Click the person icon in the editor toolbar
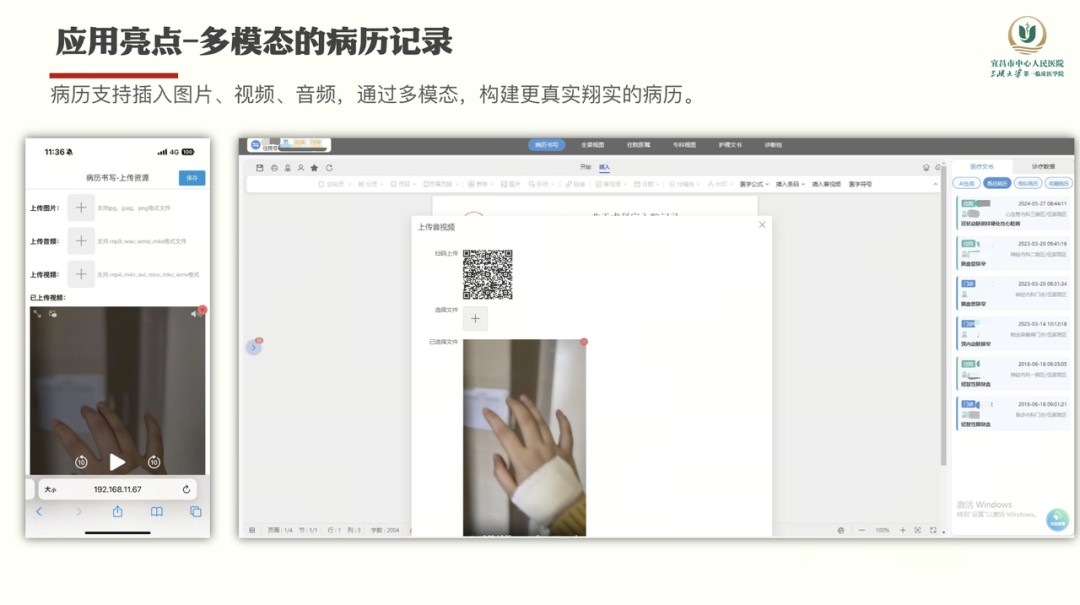This screenshot has width=1080, height=605. [x=301, y=167]
